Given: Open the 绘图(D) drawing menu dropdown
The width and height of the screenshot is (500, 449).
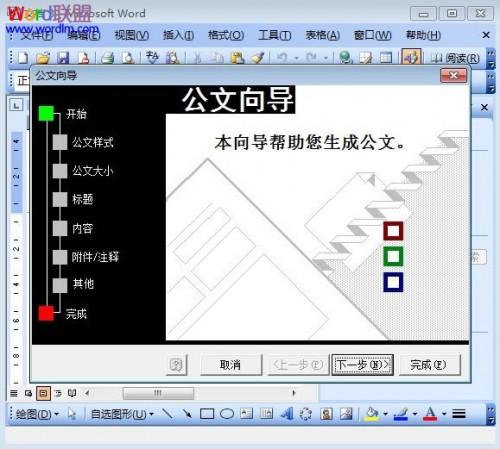Looking at the screenshot, I should coord(37,414).
